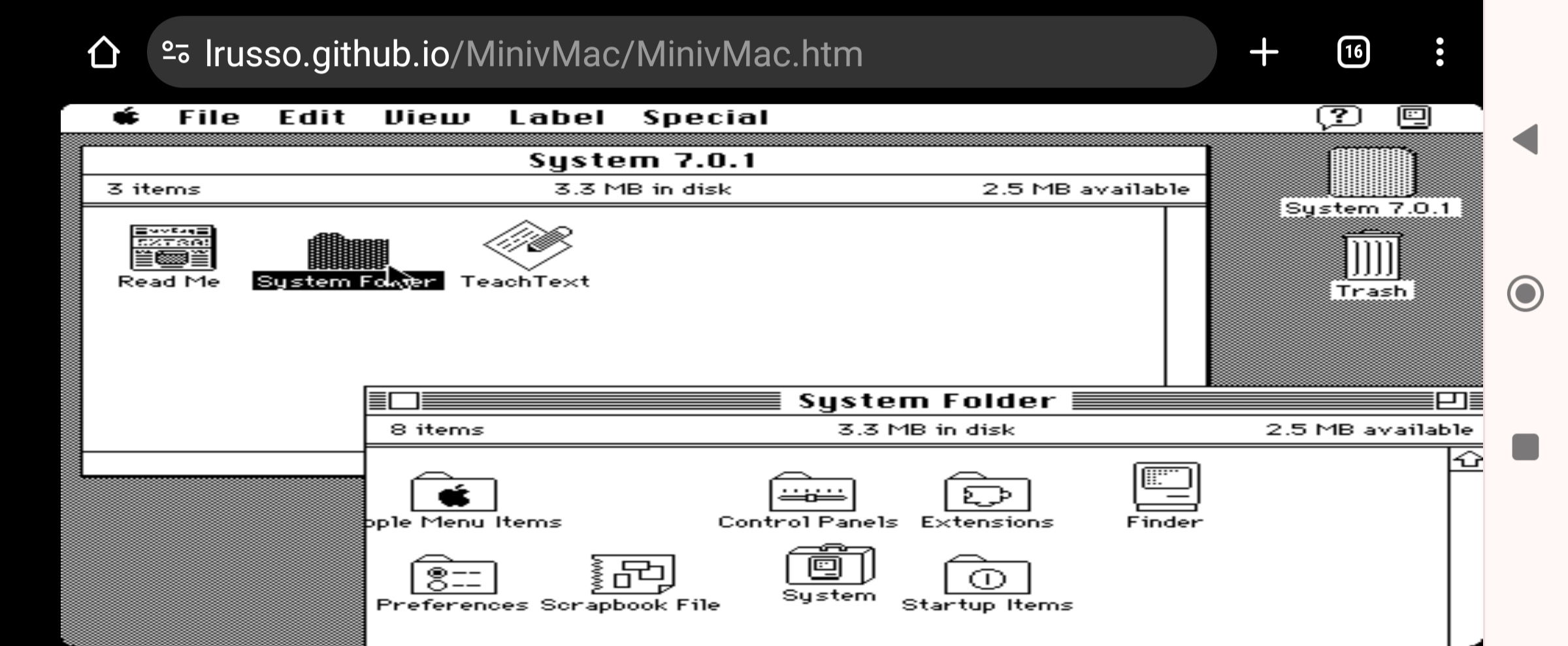
Task: Open the Application menu icon in menu bar
Action: 1414,118
